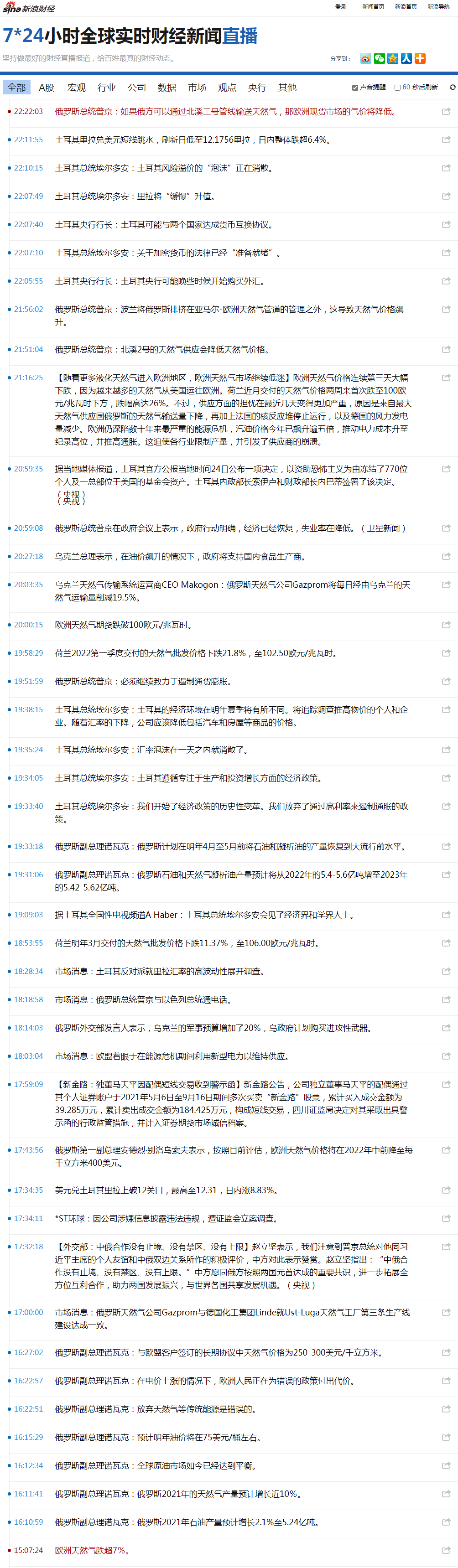This screenshot has width=458, height=1568.
Task: Share the 22:05:55 news item
Action: click(x=446, y=281)
